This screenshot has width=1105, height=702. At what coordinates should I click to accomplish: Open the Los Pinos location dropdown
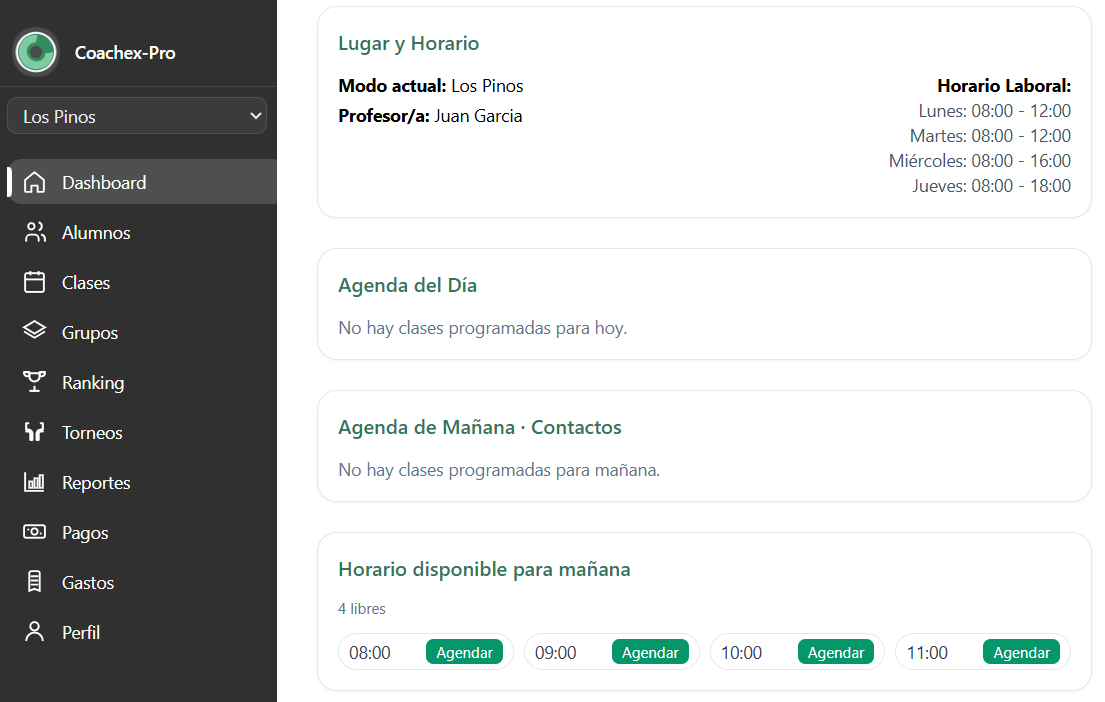[x=137, y=116]
